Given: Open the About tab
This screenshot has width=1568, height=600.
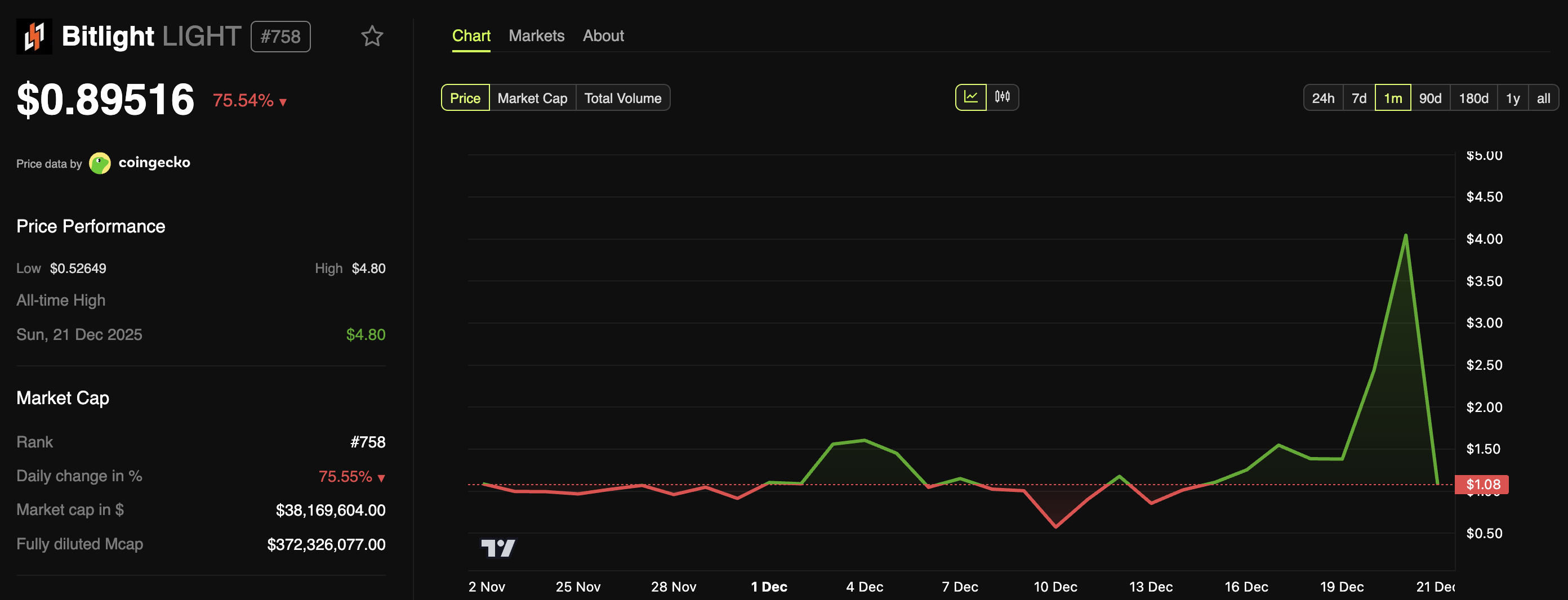Looking at the screenshot, I should (x=603, y=35).
